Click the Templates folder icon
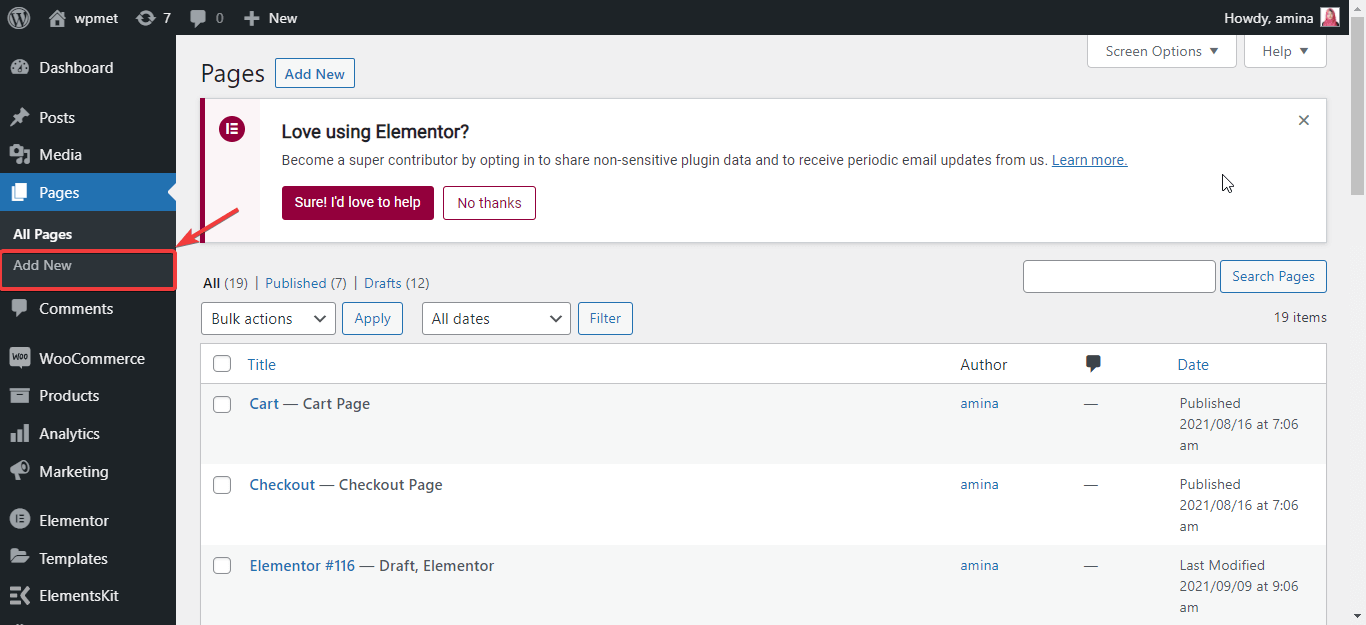 point(19,558)
